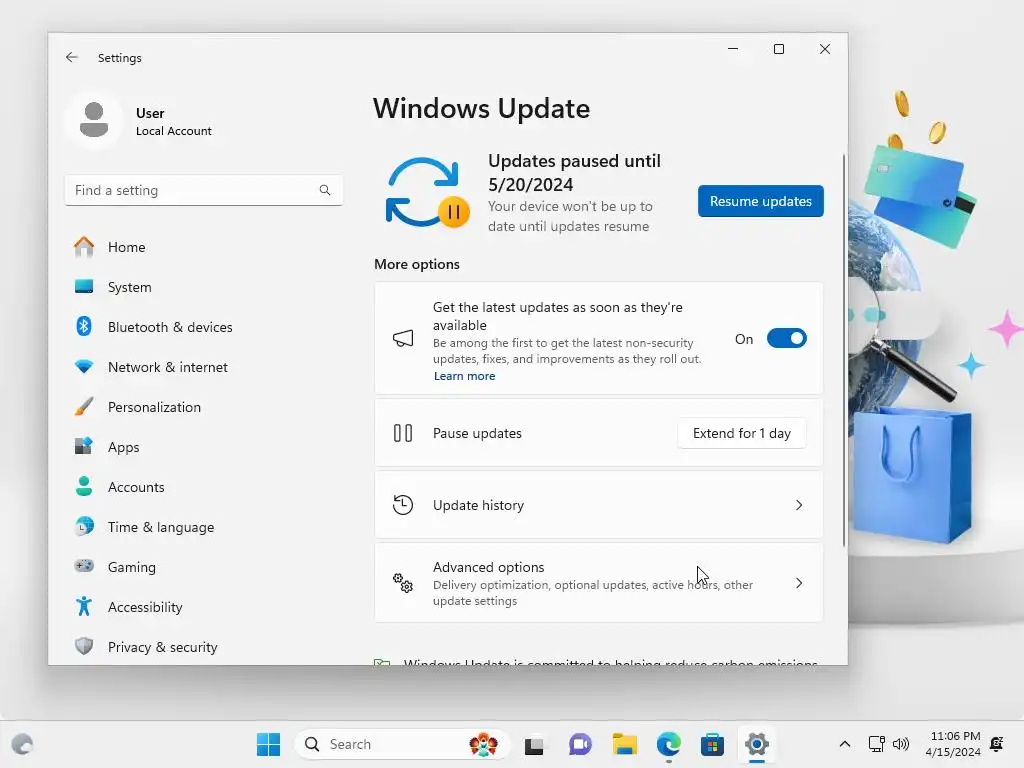This screenshot has height=768, width=1024.
Task: Click the More options label
Action: 417,264
